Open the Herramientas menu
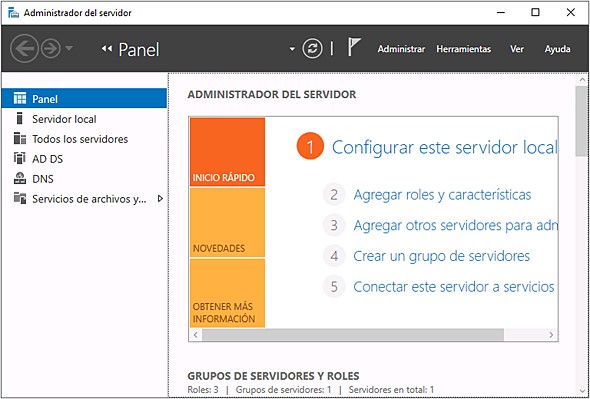Viewport: 590px width, 399px height. [x=464, y=49]
